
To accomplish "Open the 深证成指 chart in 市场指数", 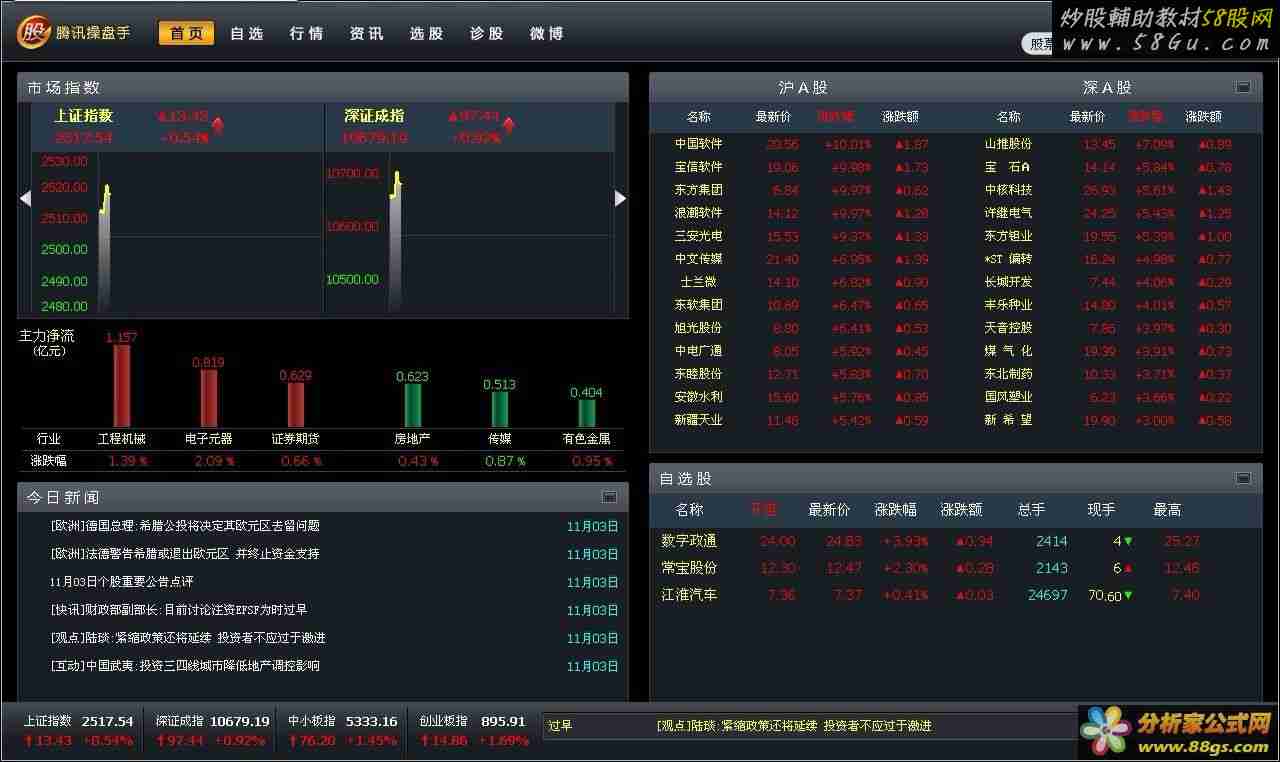I will 468,231.
